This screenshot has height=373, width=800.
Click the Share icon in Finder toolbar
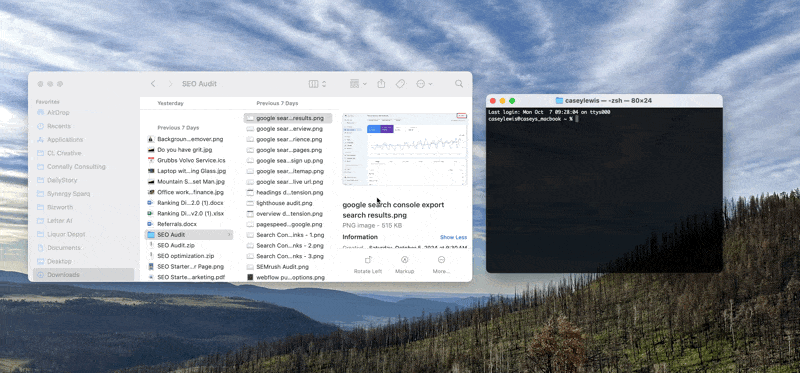(381, 84)
